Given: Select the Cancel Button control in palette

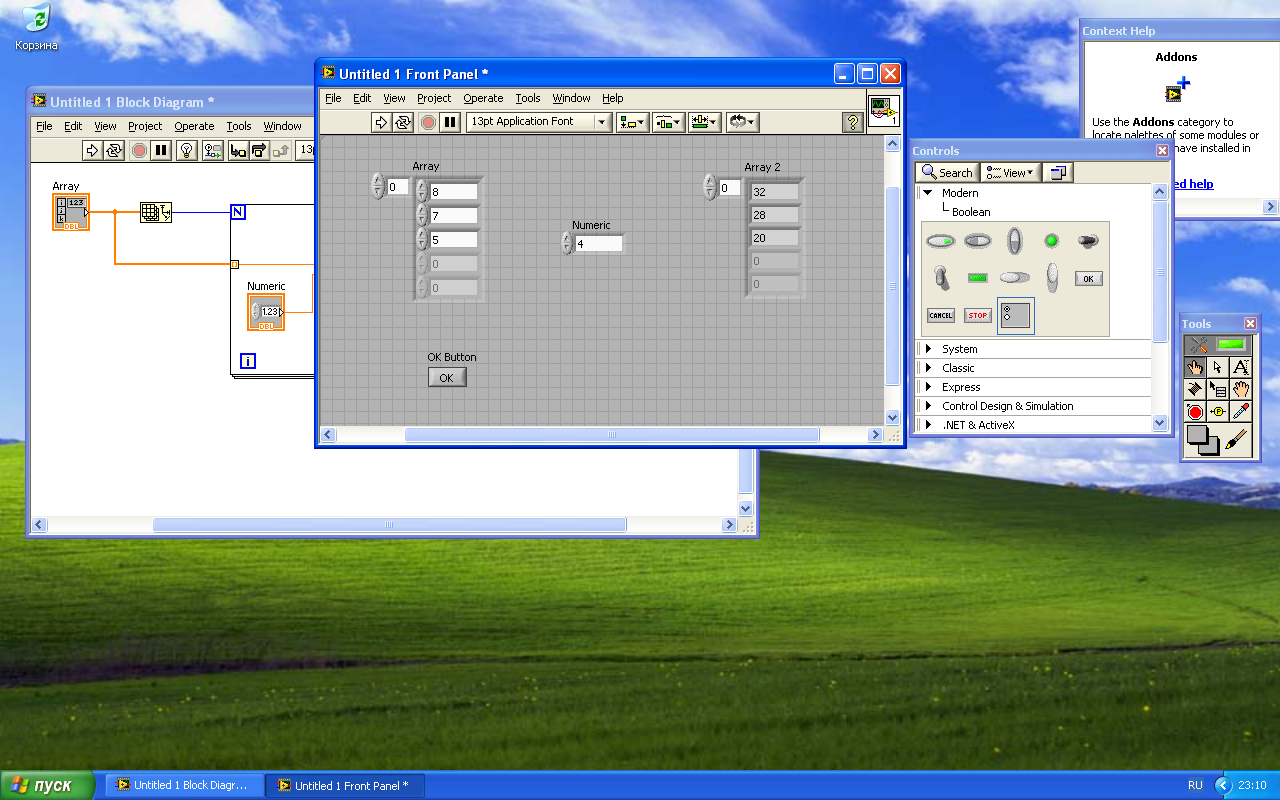Looking at the screenshot, I should 941,315.
